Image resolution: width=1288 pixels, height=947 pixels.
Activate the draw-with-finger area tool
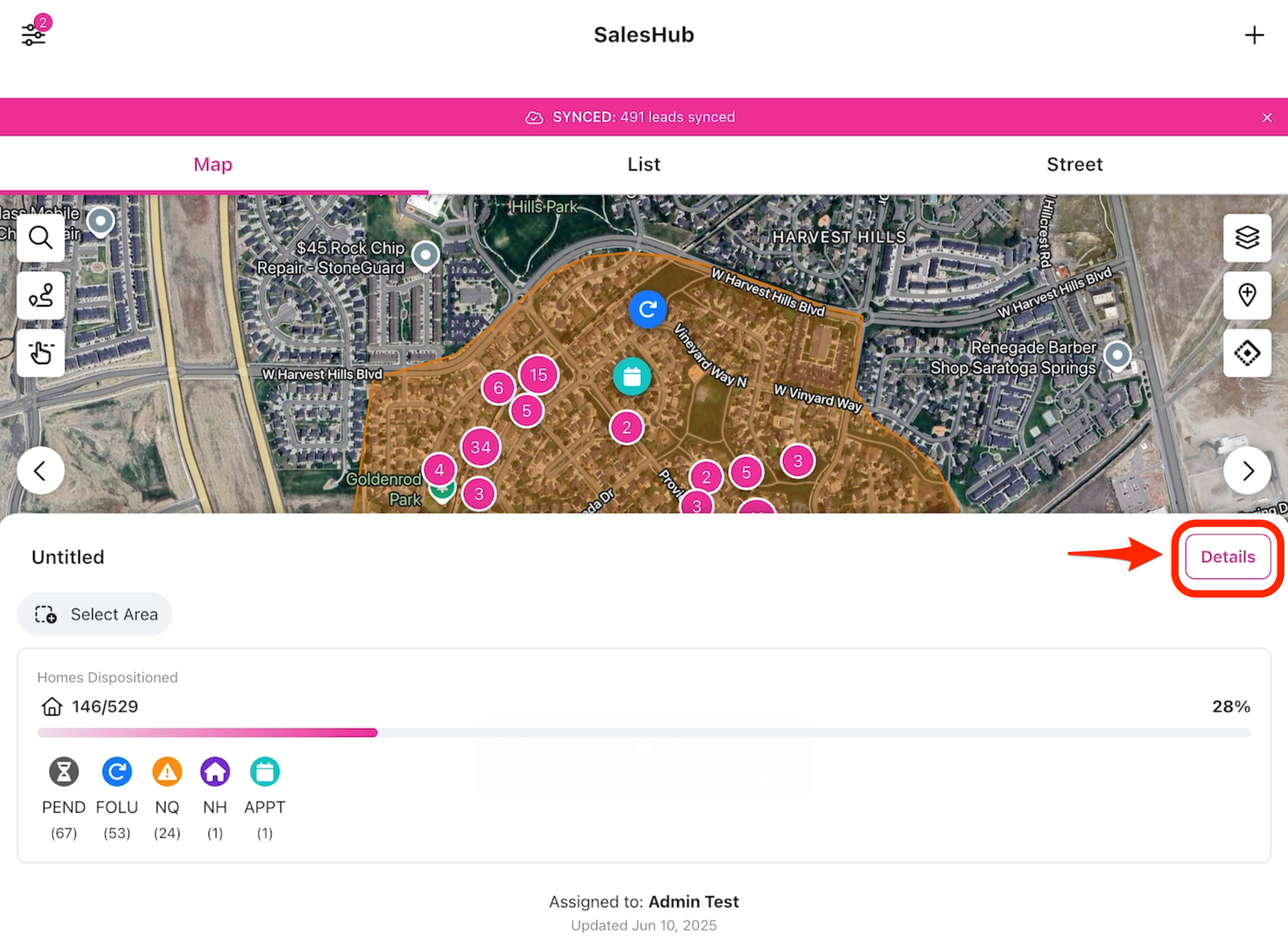point(41,353)
